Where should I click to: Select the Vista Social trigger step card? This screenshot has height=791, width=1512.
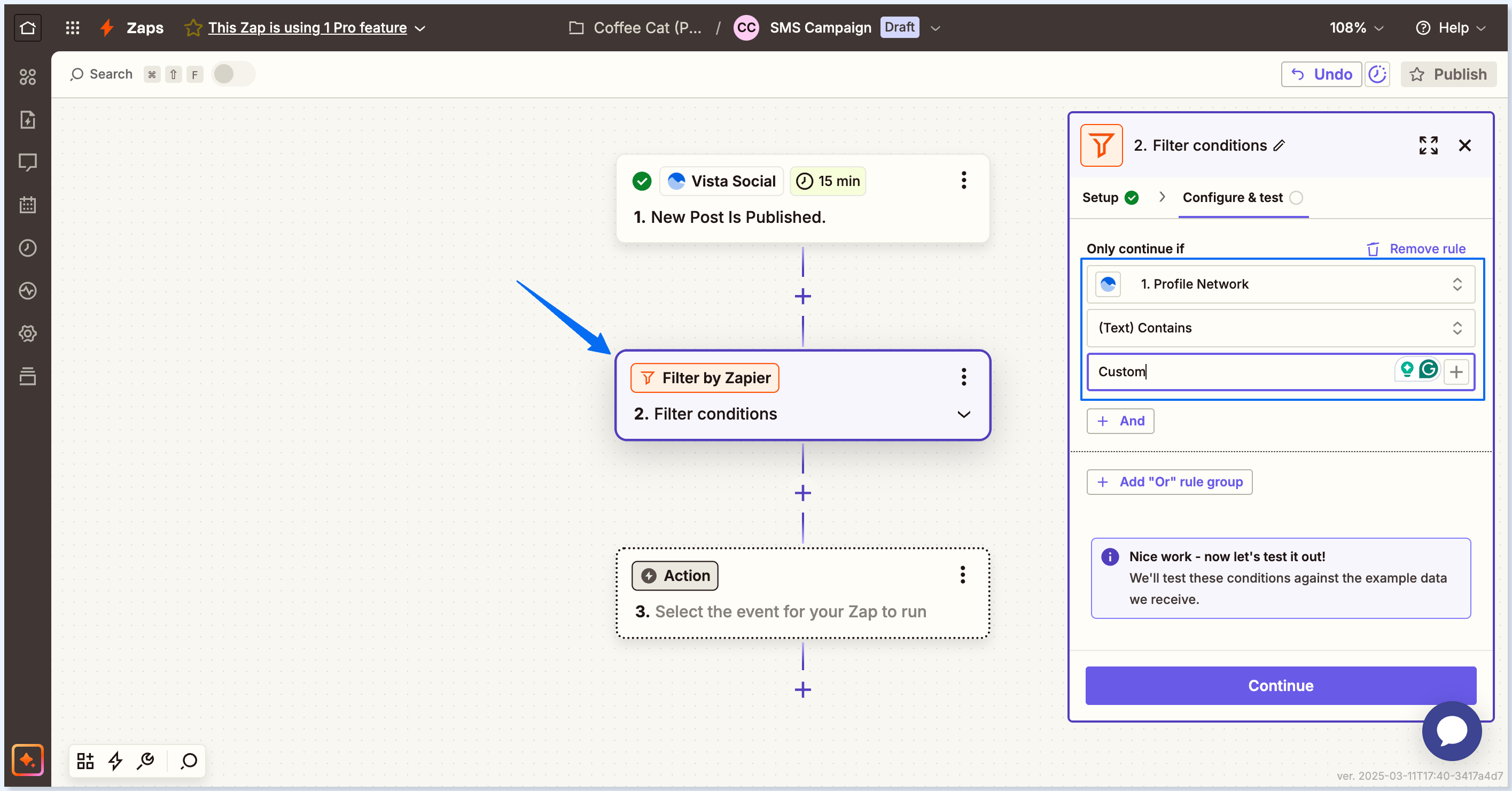tap(802, 198)
